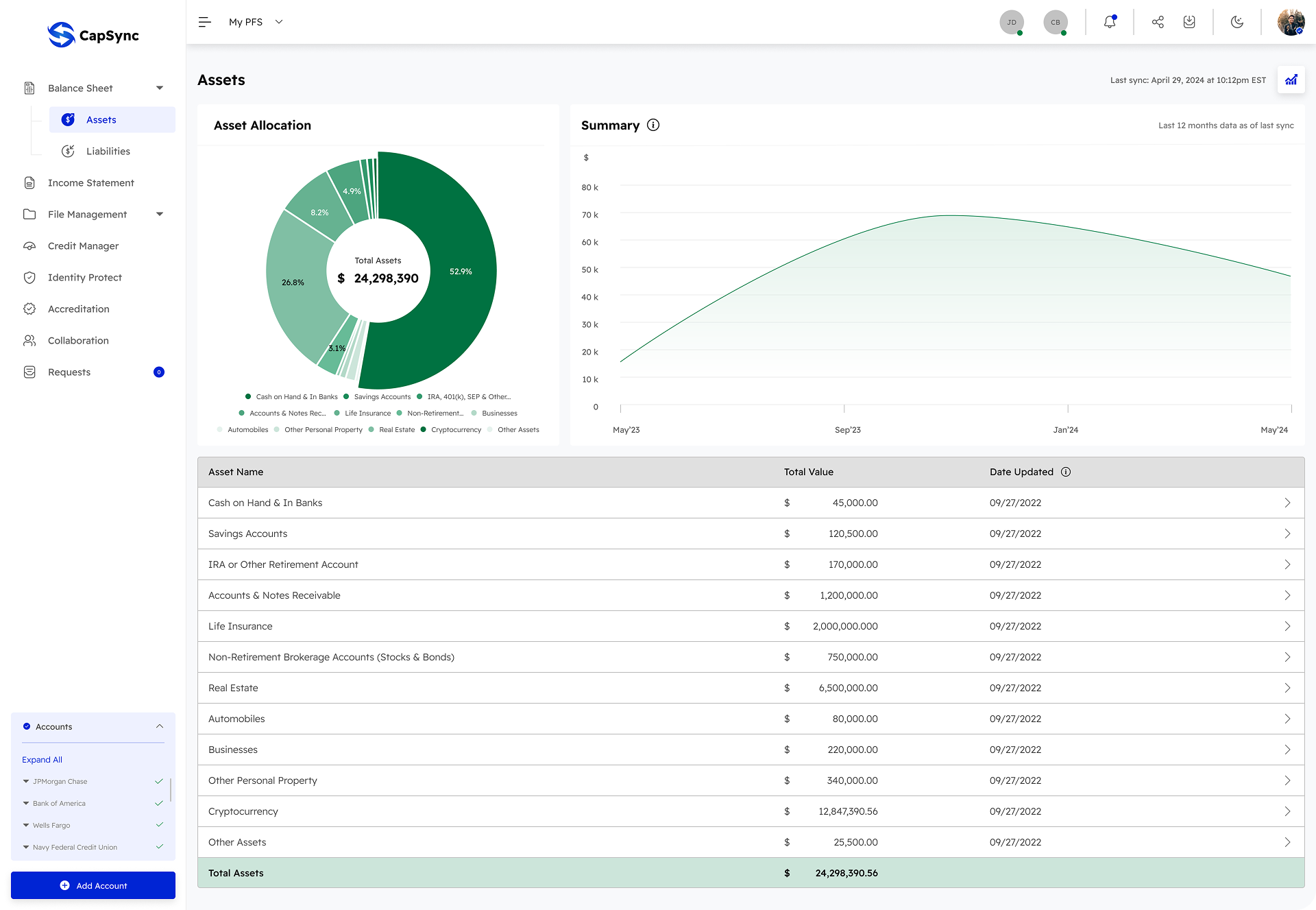The height and width of the screenshot is (910, 1316).
Task: Click the CapSync logo
Action: [x=93, y=34]
